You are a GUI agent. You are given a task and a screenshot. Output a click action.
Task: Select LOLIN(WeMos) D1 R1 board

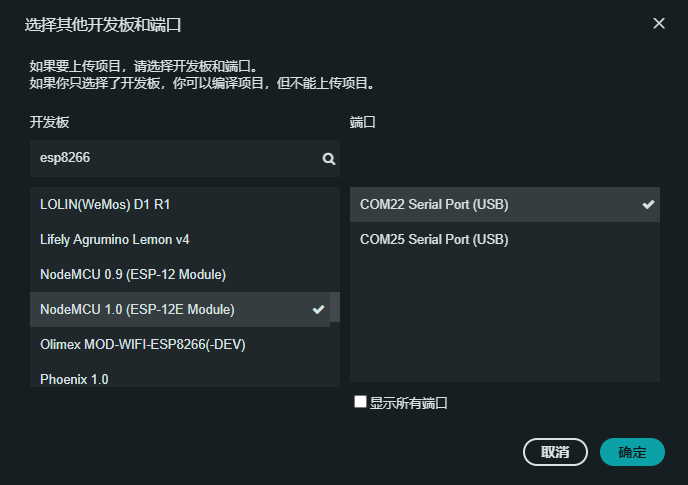click(x=180, y=204)
